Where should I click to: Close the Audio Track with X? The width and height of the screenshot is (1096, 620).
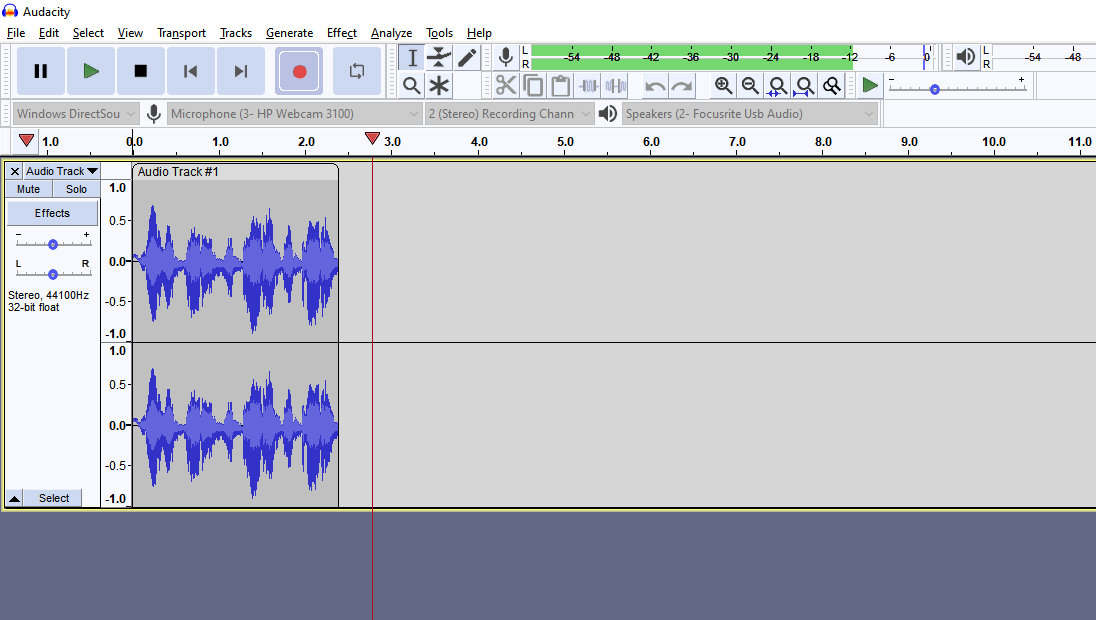pyautogui.click(x=15, y=171)
